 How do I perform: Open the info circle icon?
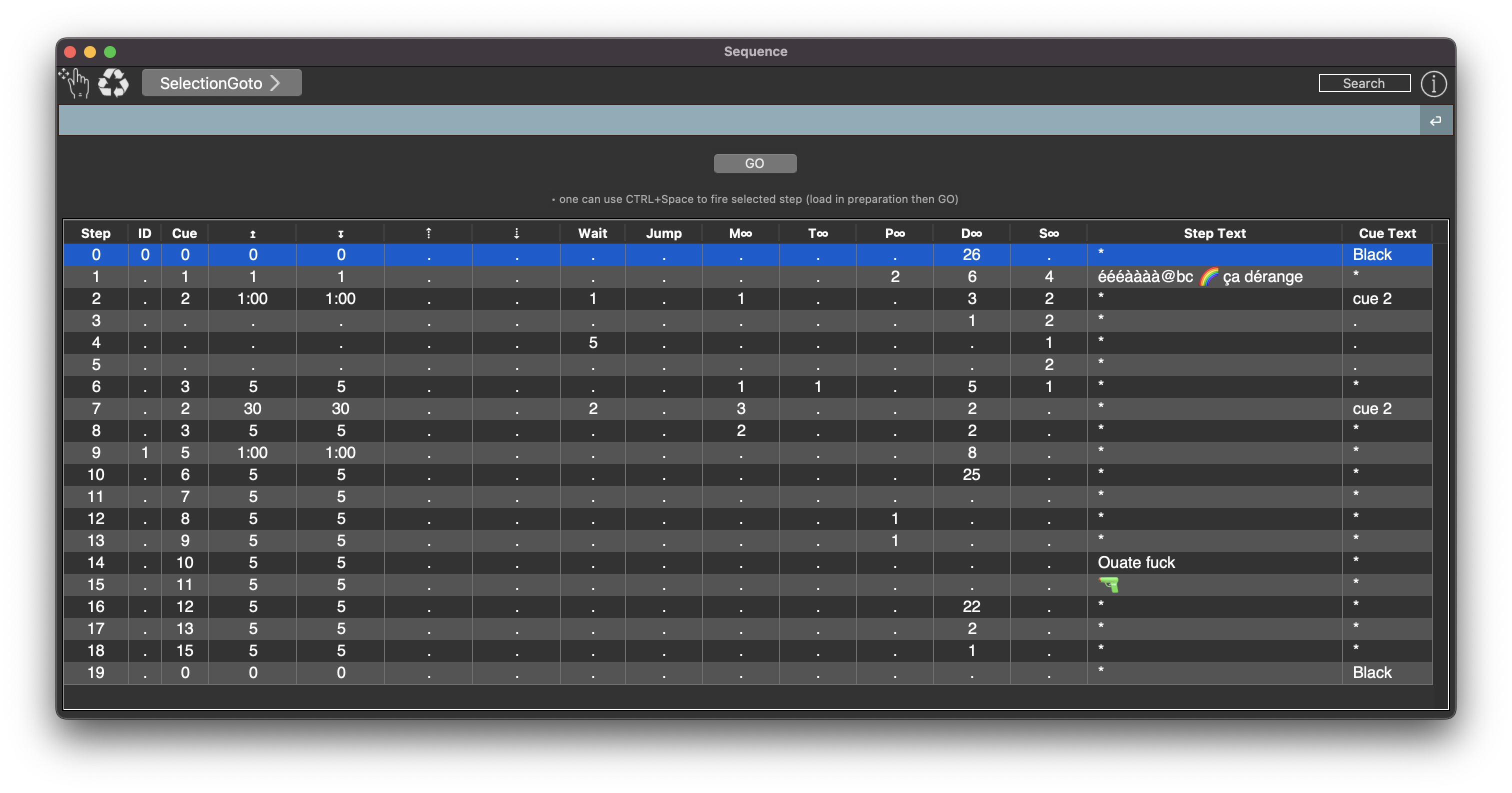[1433, 83]
